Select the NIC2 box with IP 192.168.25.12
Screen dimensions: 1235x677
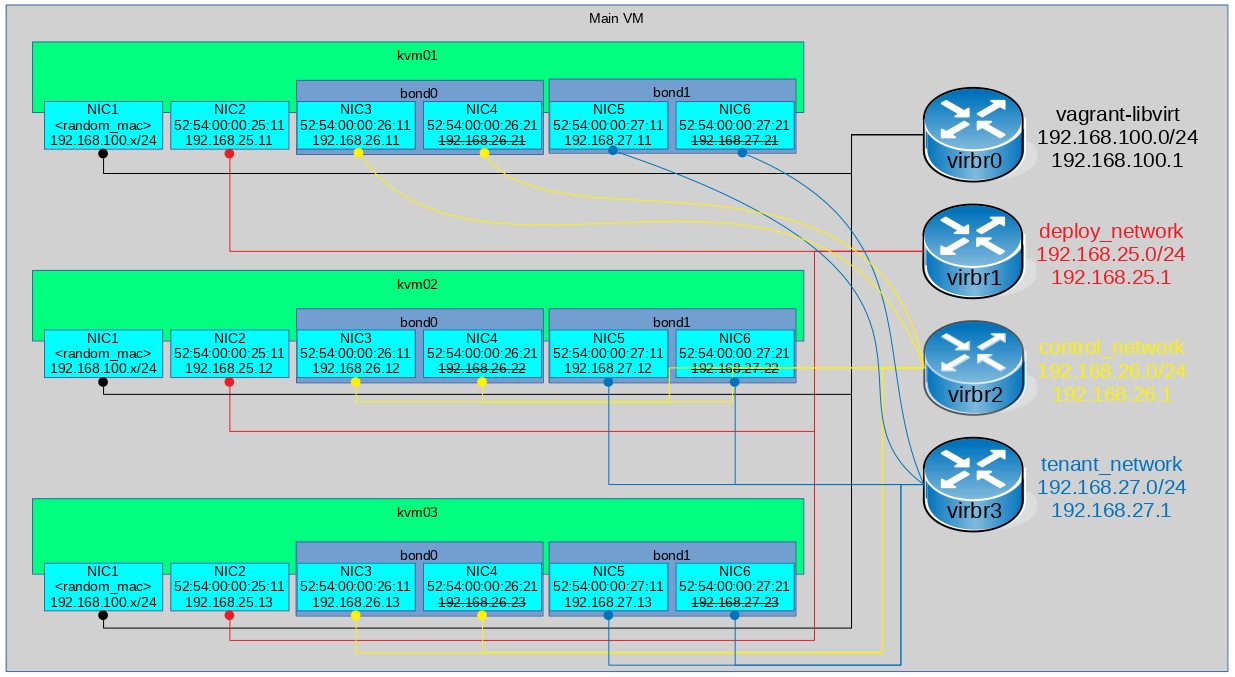coord(230,354)
